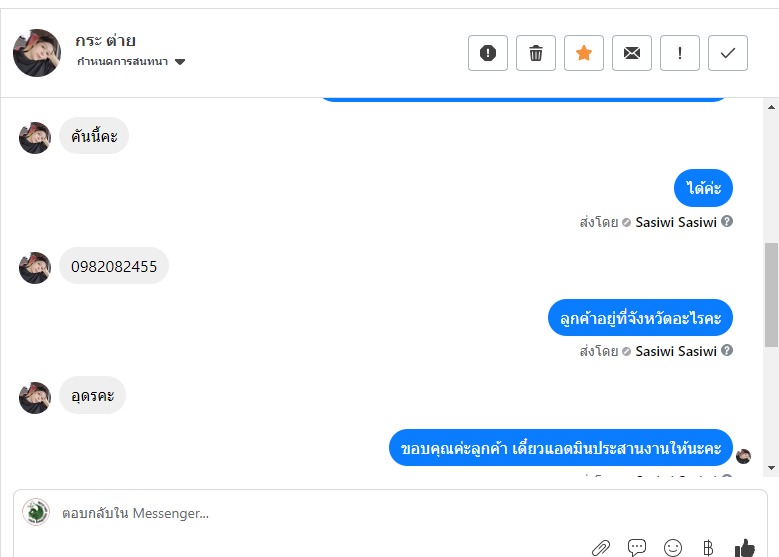Screen dimensions: 779x557
Task: Click the Sasiwi Sasiwi sender name under ลูกค้าอยู่ที่จังหวัดอะไรคะ
Action: click(x=676, y=351)
